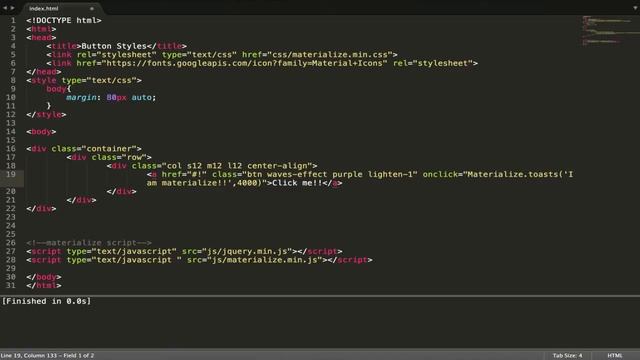Click the margin property in CSS
Viewport: 640px width, 360px height.
[x=81, y=98]
